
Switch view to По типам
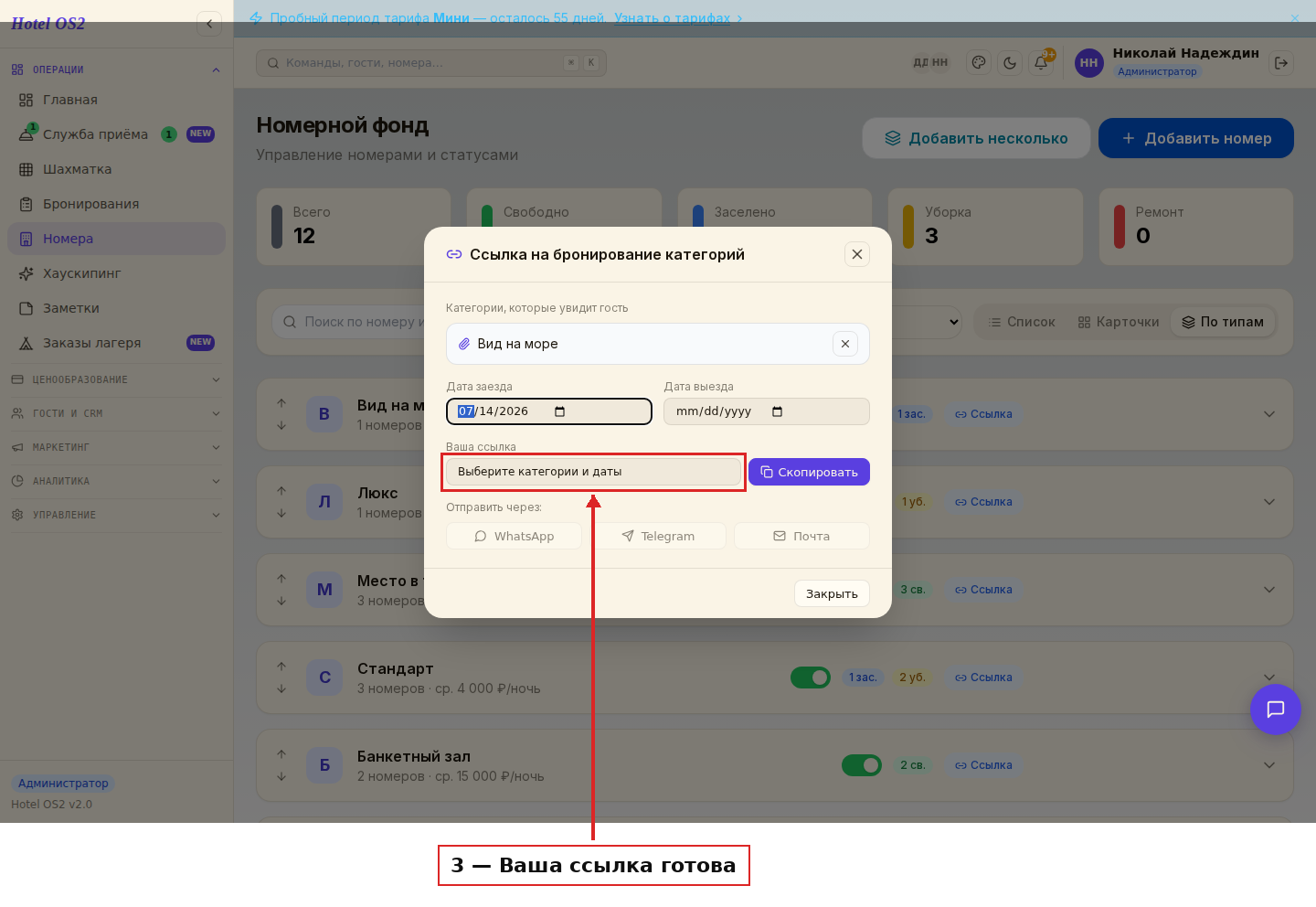tap(1223, 322)
